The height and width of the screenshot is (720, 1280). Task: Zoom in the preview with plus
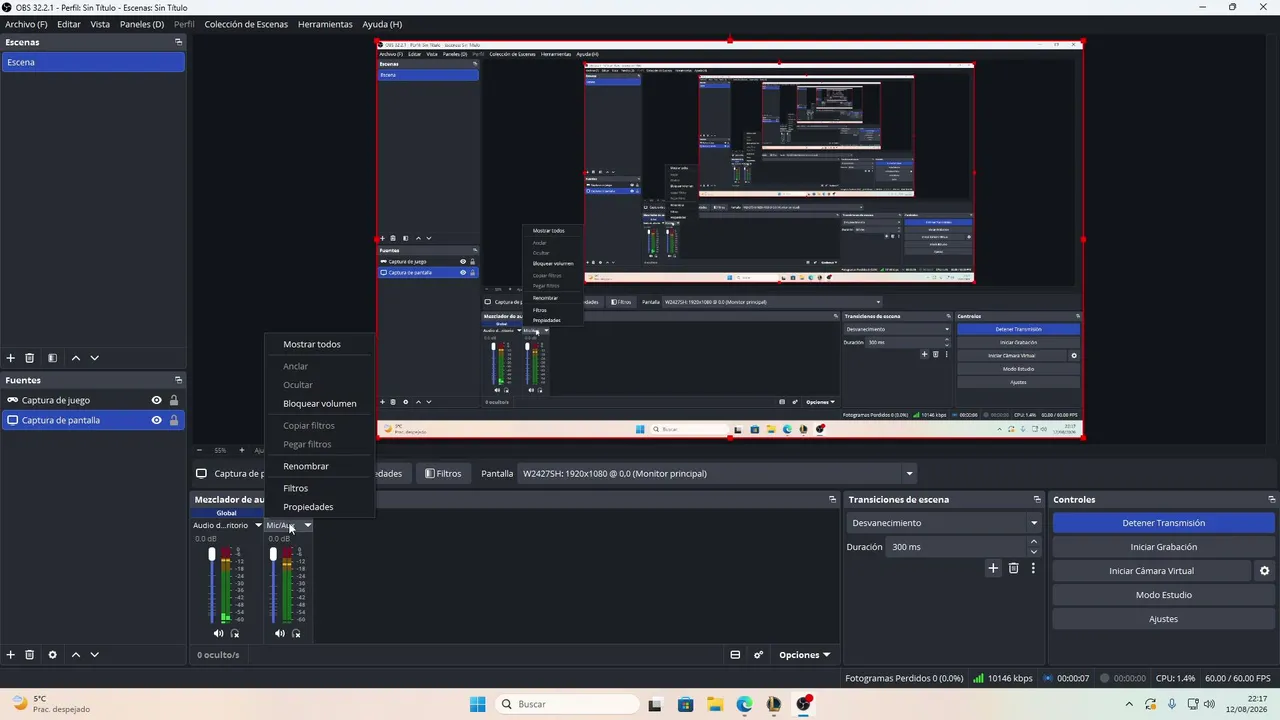(x=241, y=450)
